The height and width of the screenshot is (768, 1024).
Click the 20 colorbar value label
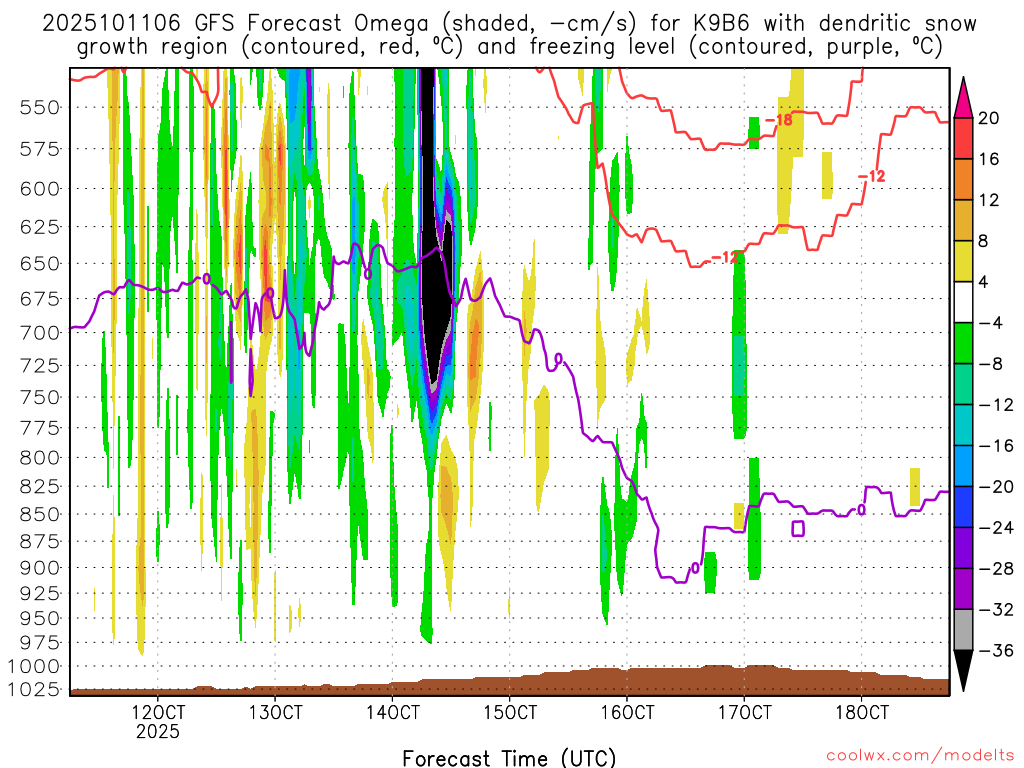click(x=989, y=118)
